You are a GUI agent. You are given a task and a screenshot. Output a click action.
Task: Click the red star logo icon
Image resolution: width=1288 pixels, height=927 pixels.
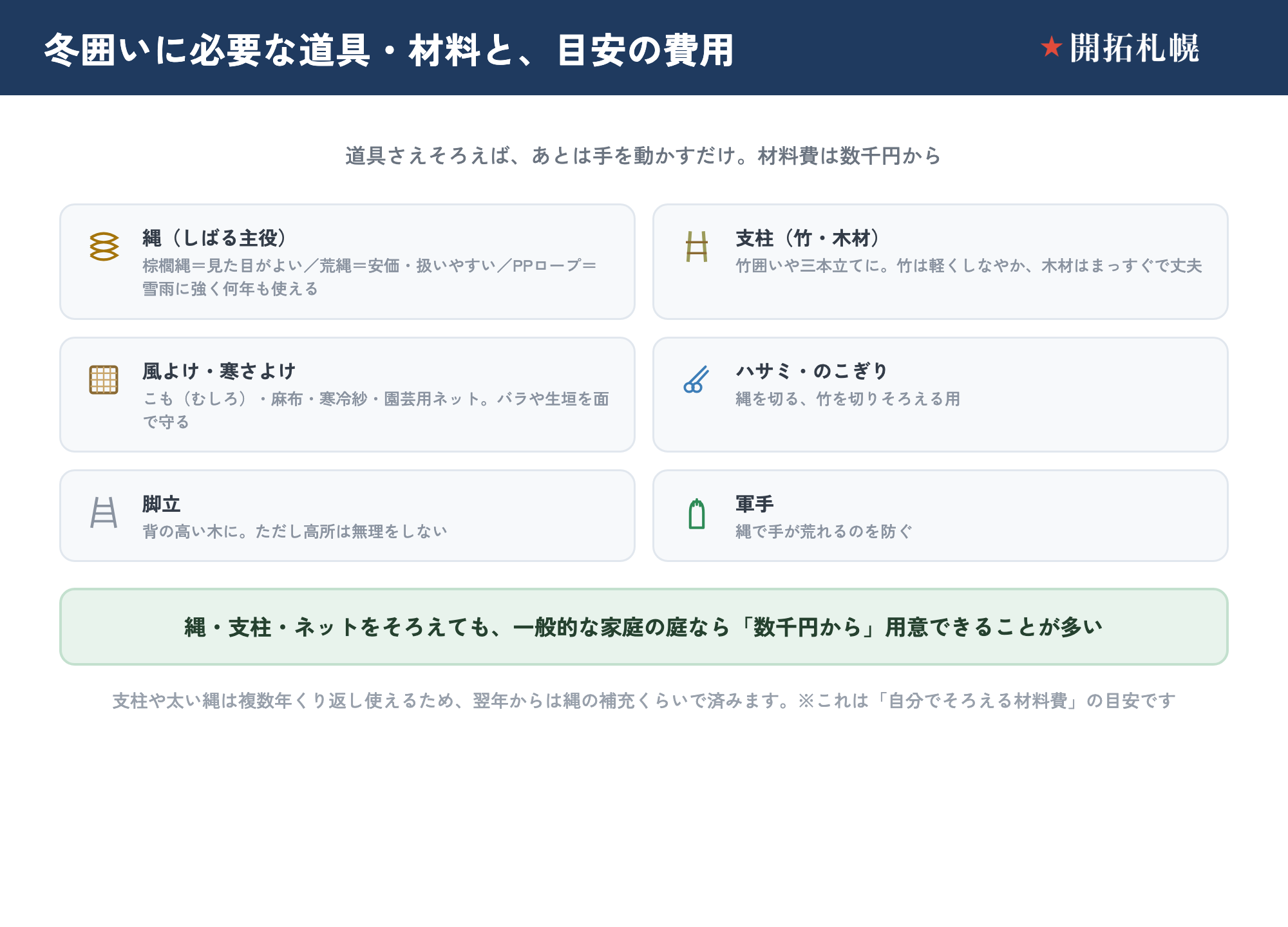1051,47
